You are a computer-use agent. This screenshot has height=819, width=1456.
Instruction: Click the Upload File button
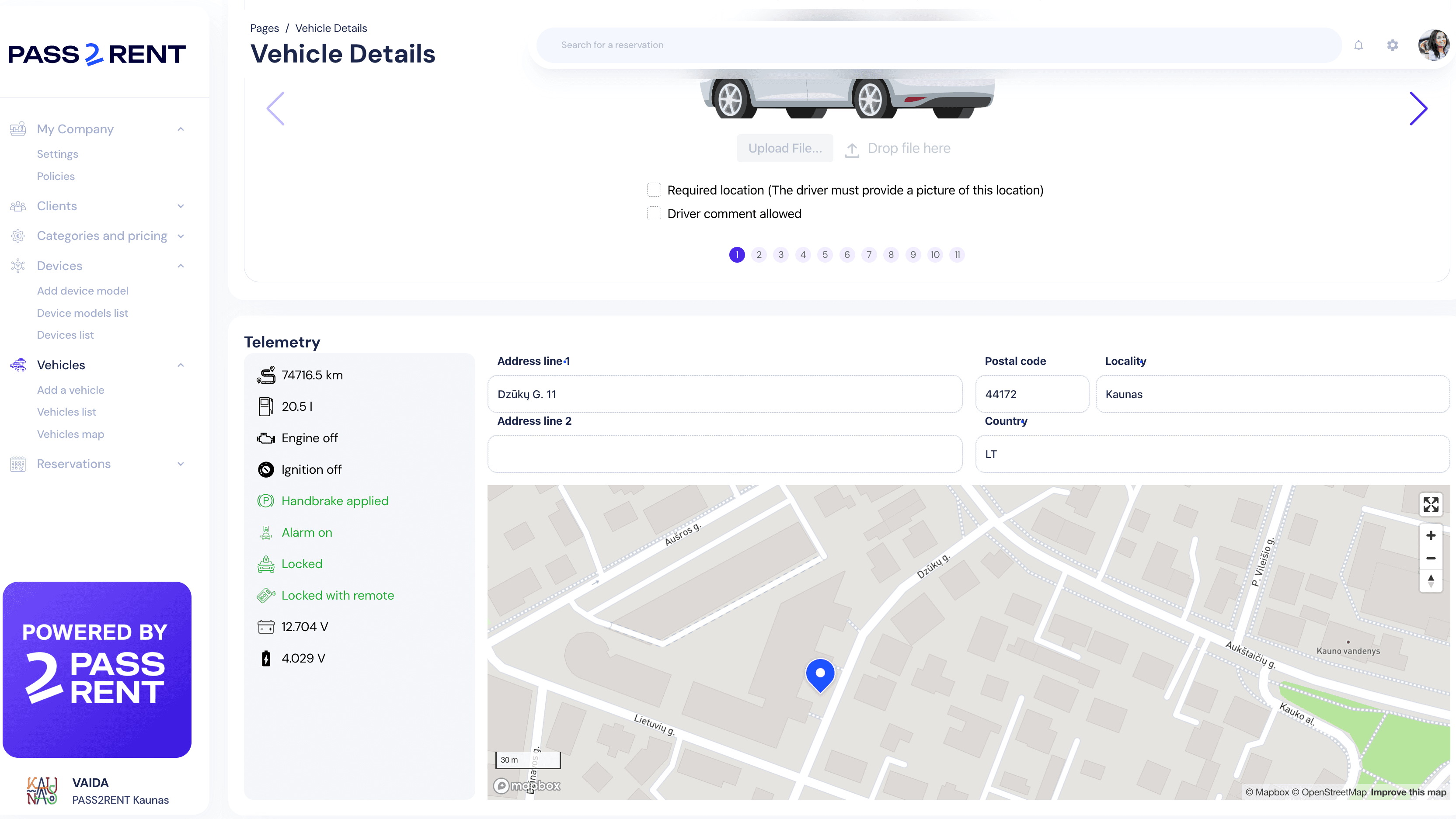pyautogui.click(x=785, y=148)
